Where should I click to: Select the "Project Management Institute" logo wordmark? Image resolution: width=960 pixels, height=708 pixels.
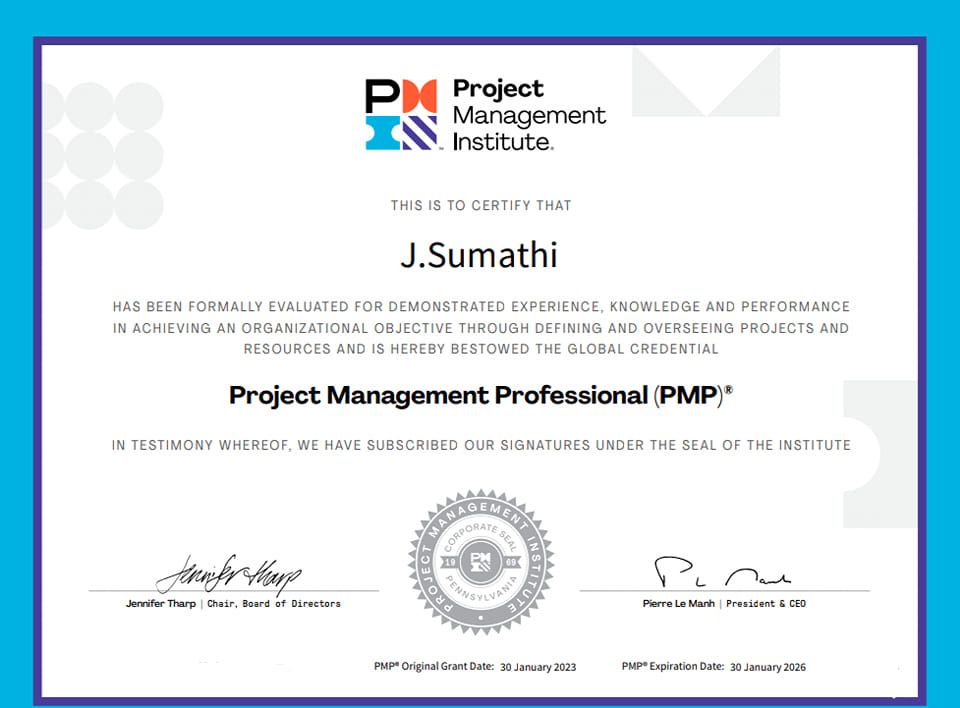[529, 115]
